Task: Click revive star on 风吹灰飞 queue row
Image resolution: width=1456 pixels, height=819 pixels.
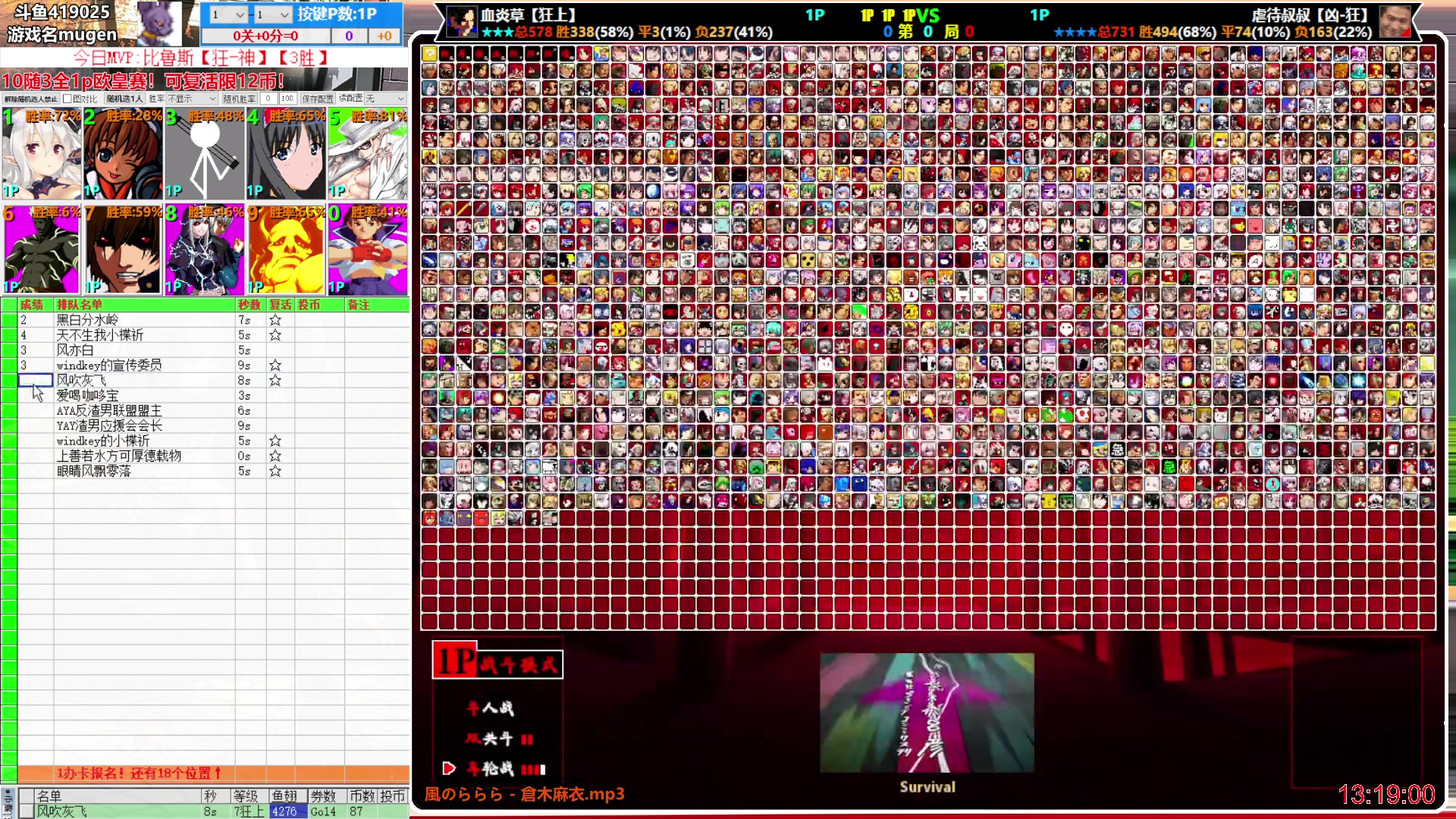Action: click(275, 381)
